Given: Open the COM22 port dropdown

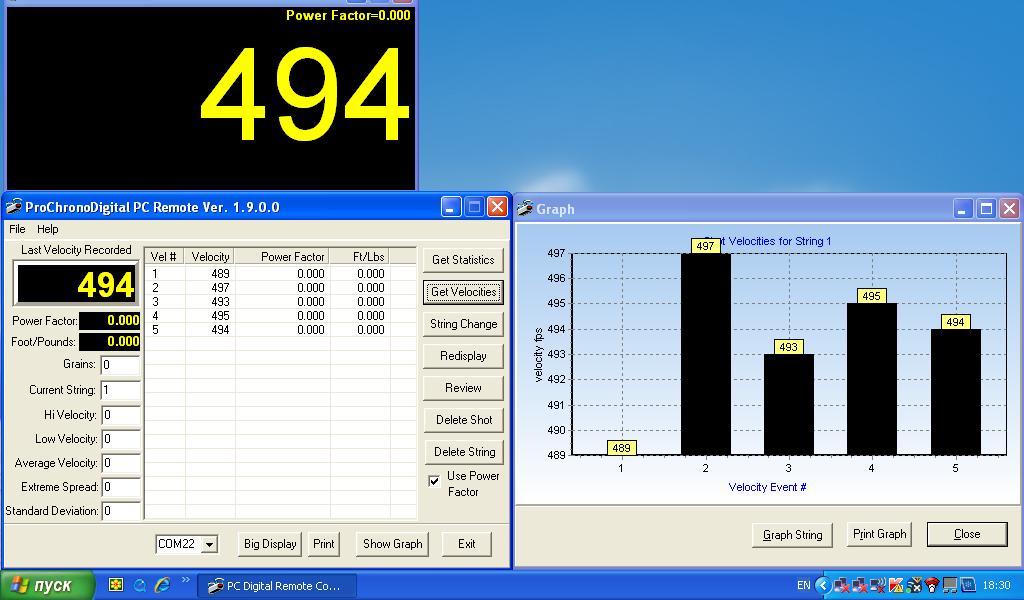Looking at the screenshot, I should coord(209,544).
